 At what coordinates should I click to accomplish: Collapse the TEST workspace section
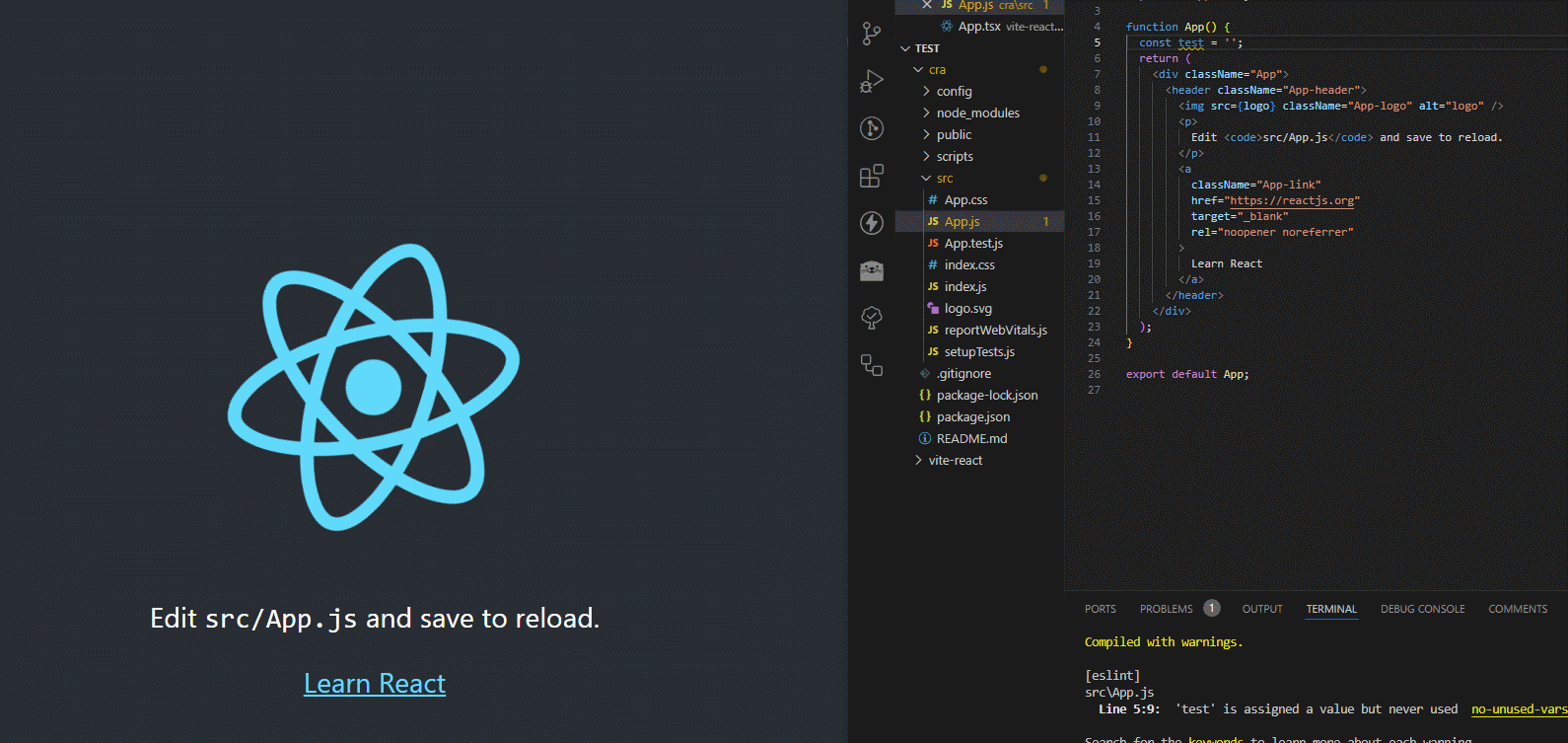click(926, 48)
